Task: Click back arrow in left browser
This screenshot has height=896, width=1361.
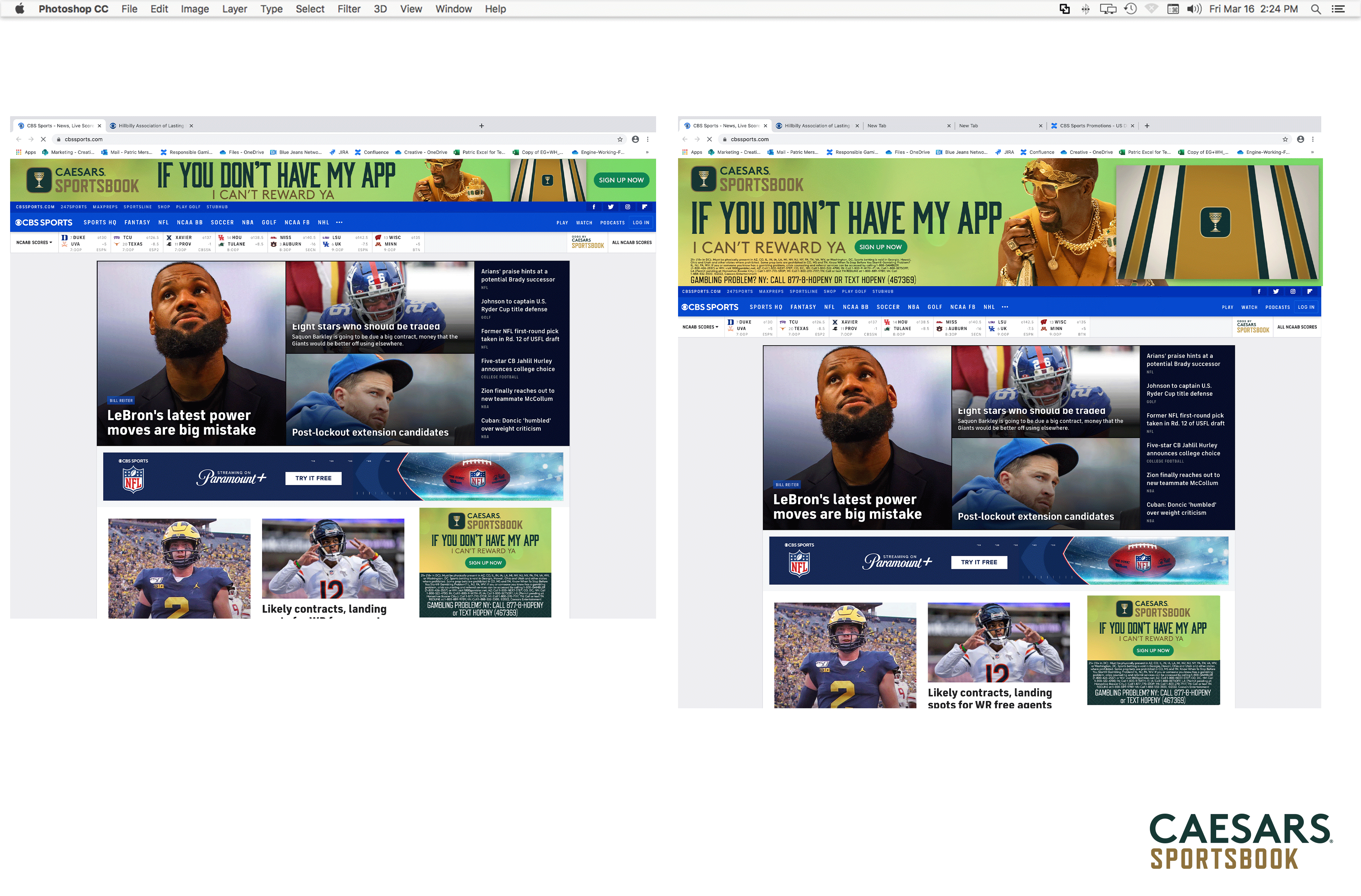Action: [x=18, y=139]
